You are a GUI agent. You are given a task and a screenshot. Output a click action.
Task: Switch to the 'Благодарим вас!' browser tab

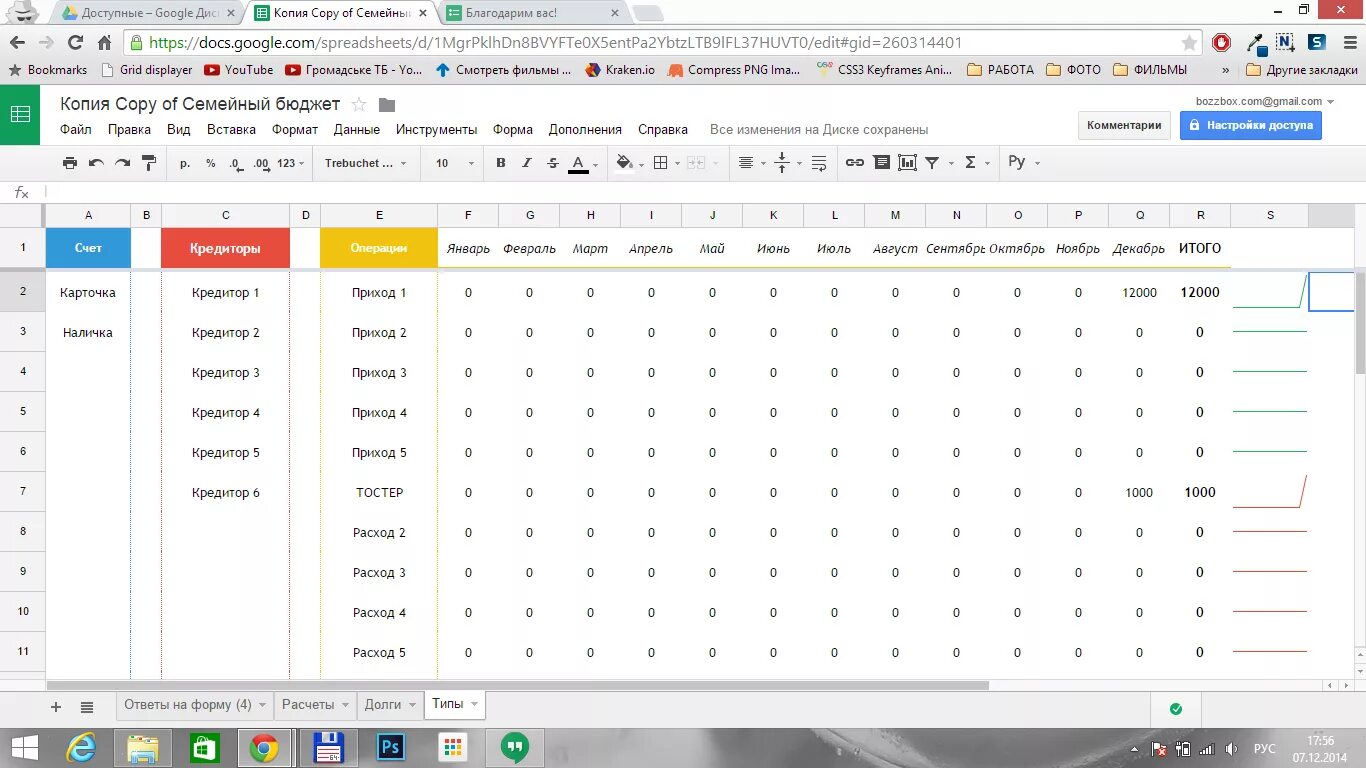(535, 13)
